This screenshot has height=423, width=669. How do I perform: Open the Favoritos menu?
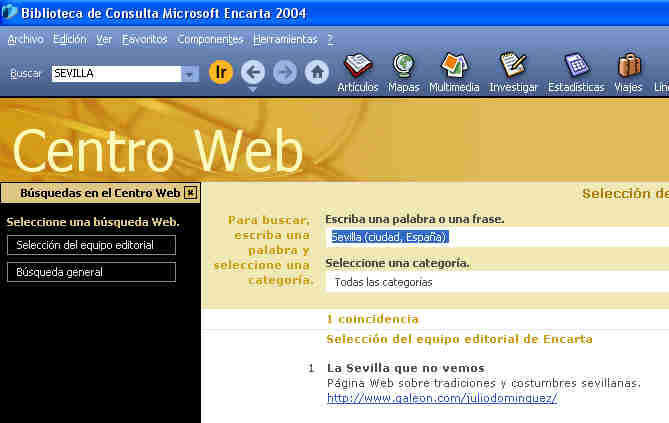145,39
